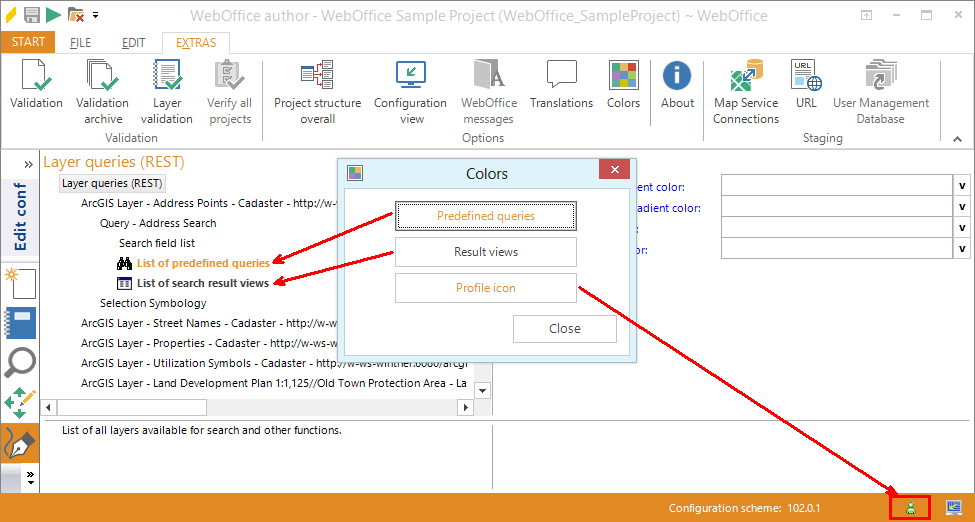This screenshot has height=522, width=975.
Task: Click the tree vertical scrollbar down arrow
Action: (x=482, y=391)
